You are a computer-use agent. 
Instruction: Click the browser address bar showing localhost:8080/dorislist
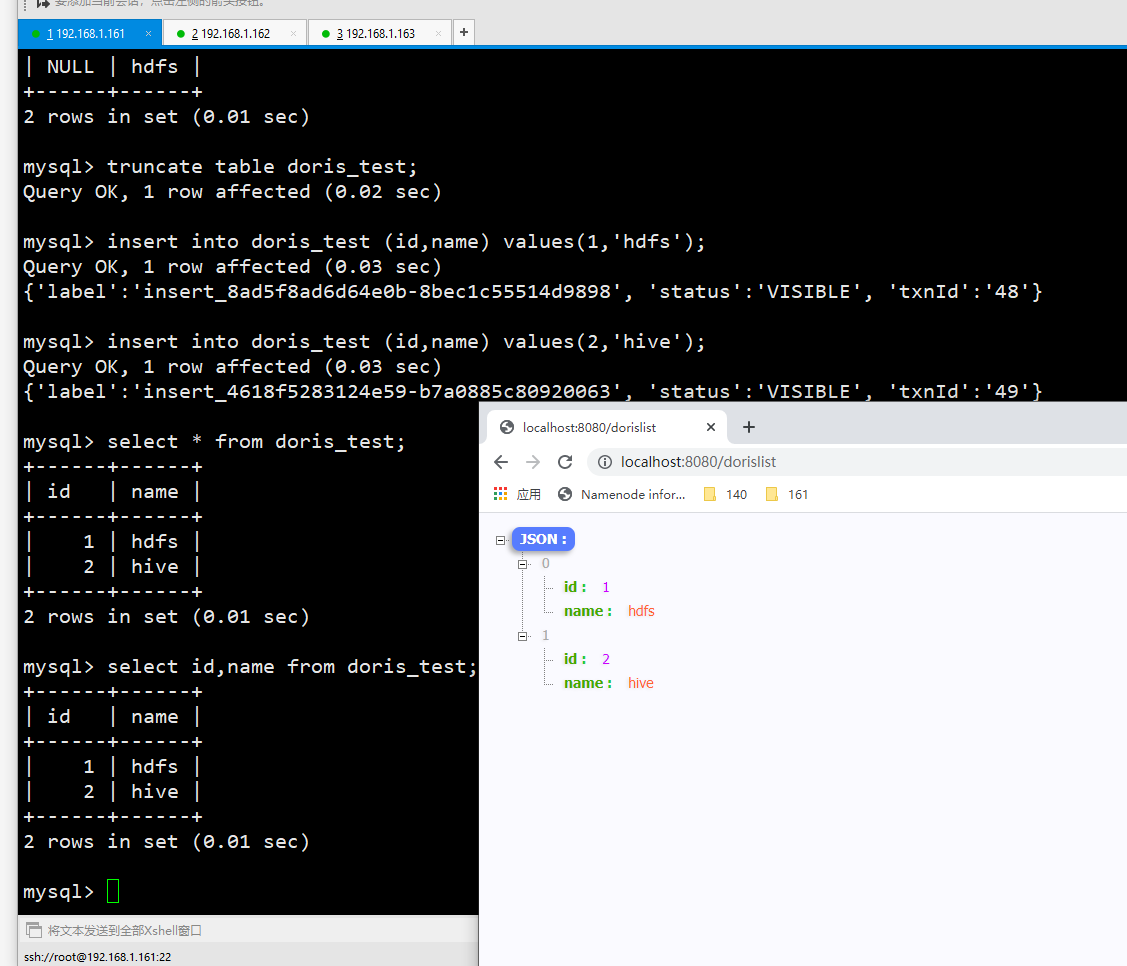(700, 461)
